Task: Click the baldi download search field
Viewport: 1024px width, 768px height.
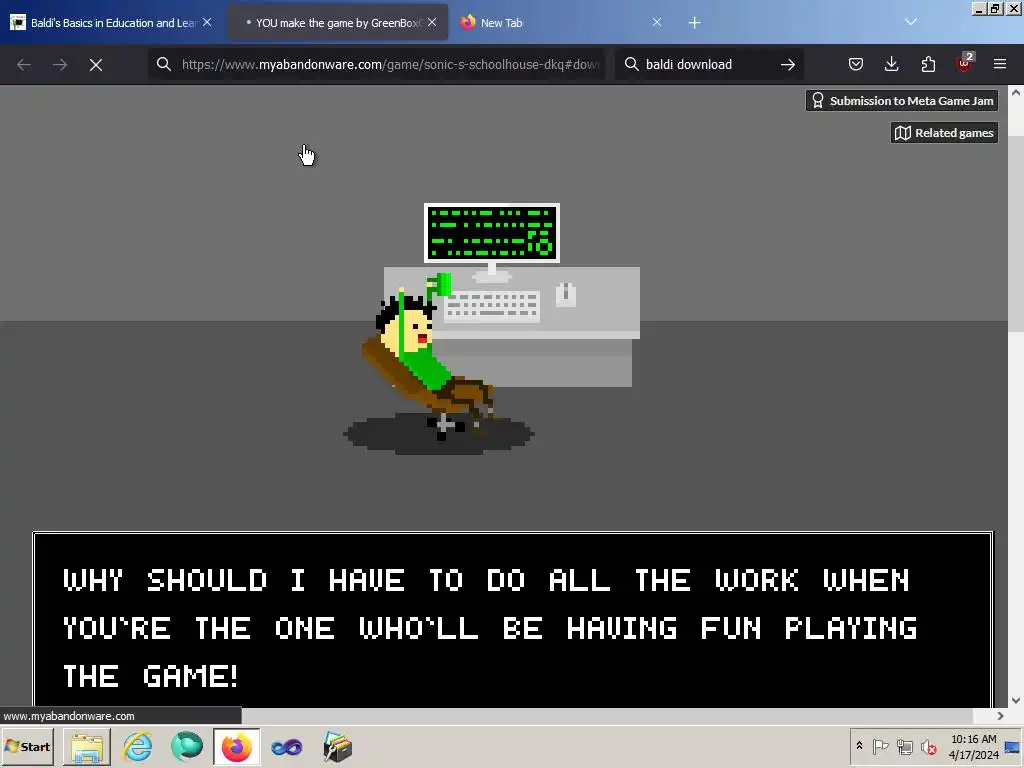Action: pos(709,64)
